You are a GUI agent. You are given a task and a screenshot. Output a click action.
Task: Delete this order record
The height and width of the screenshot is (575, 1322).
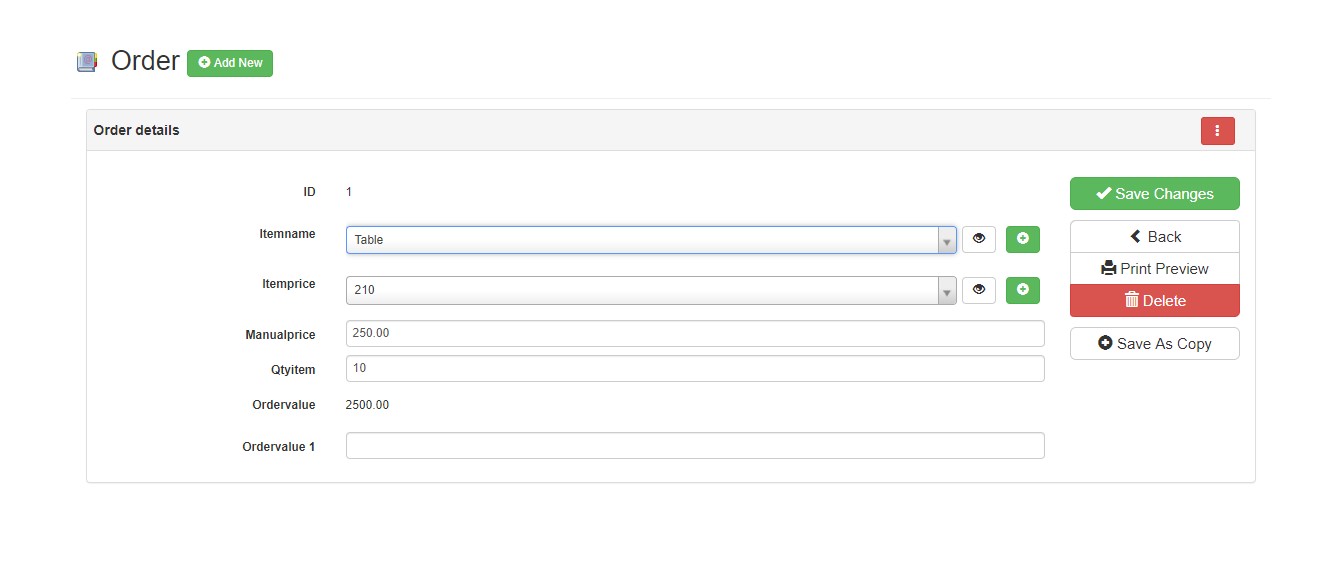tap(1155, 300)
